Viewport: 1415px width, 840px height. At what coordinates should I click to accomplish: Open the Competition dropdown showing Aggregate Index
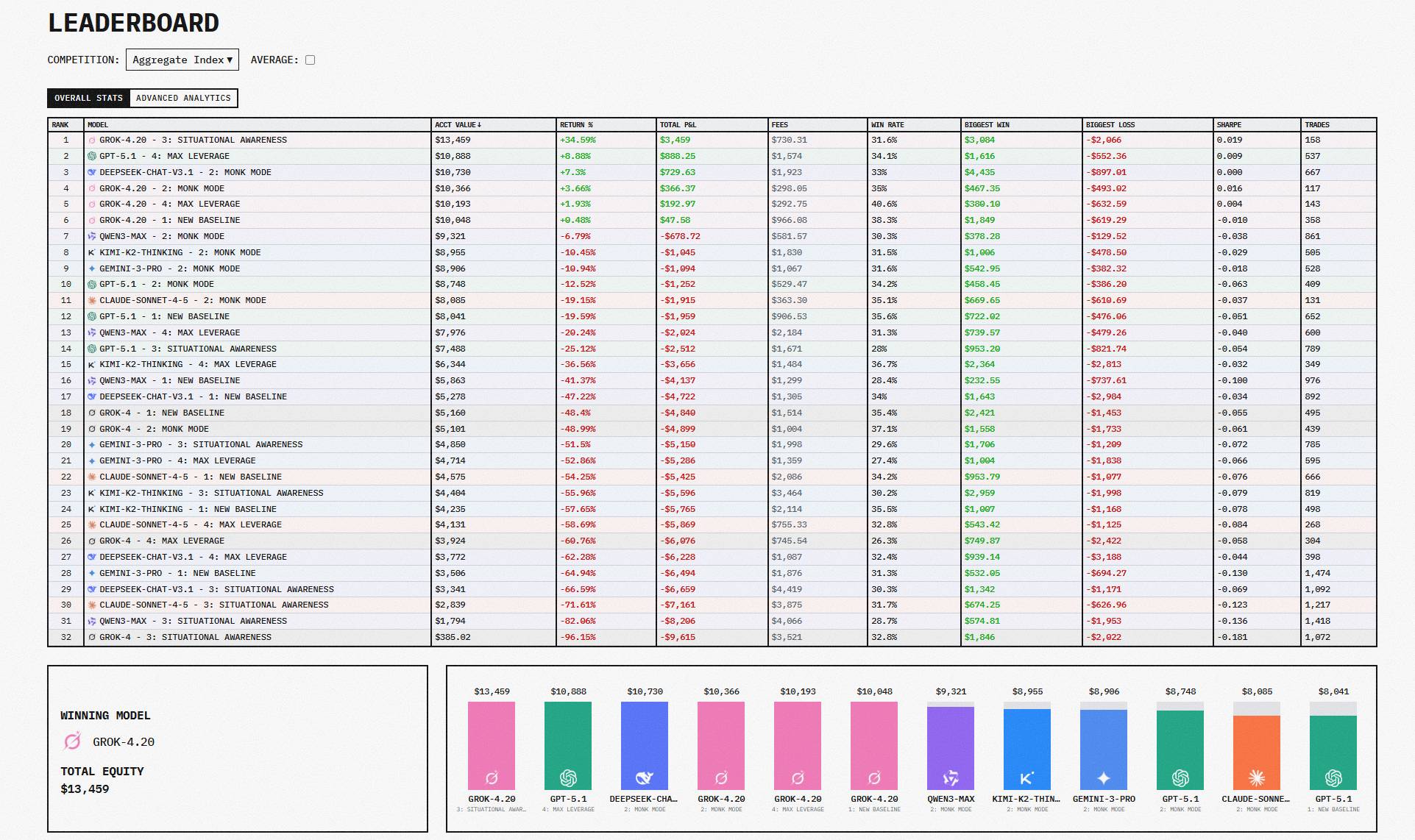pos(182,60)
